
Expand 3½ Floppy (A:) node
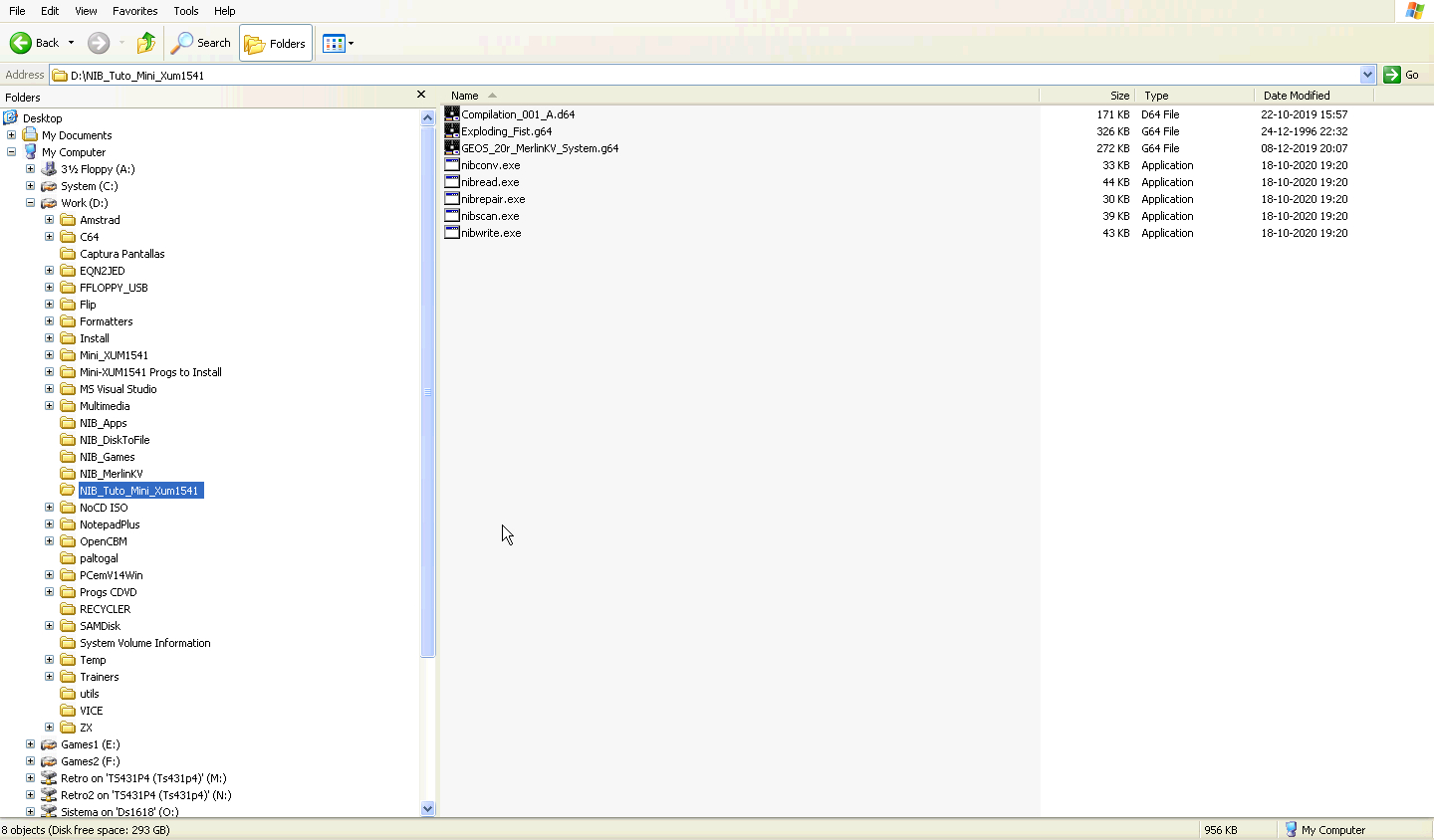pyautogui.click(x=30, y=168)
